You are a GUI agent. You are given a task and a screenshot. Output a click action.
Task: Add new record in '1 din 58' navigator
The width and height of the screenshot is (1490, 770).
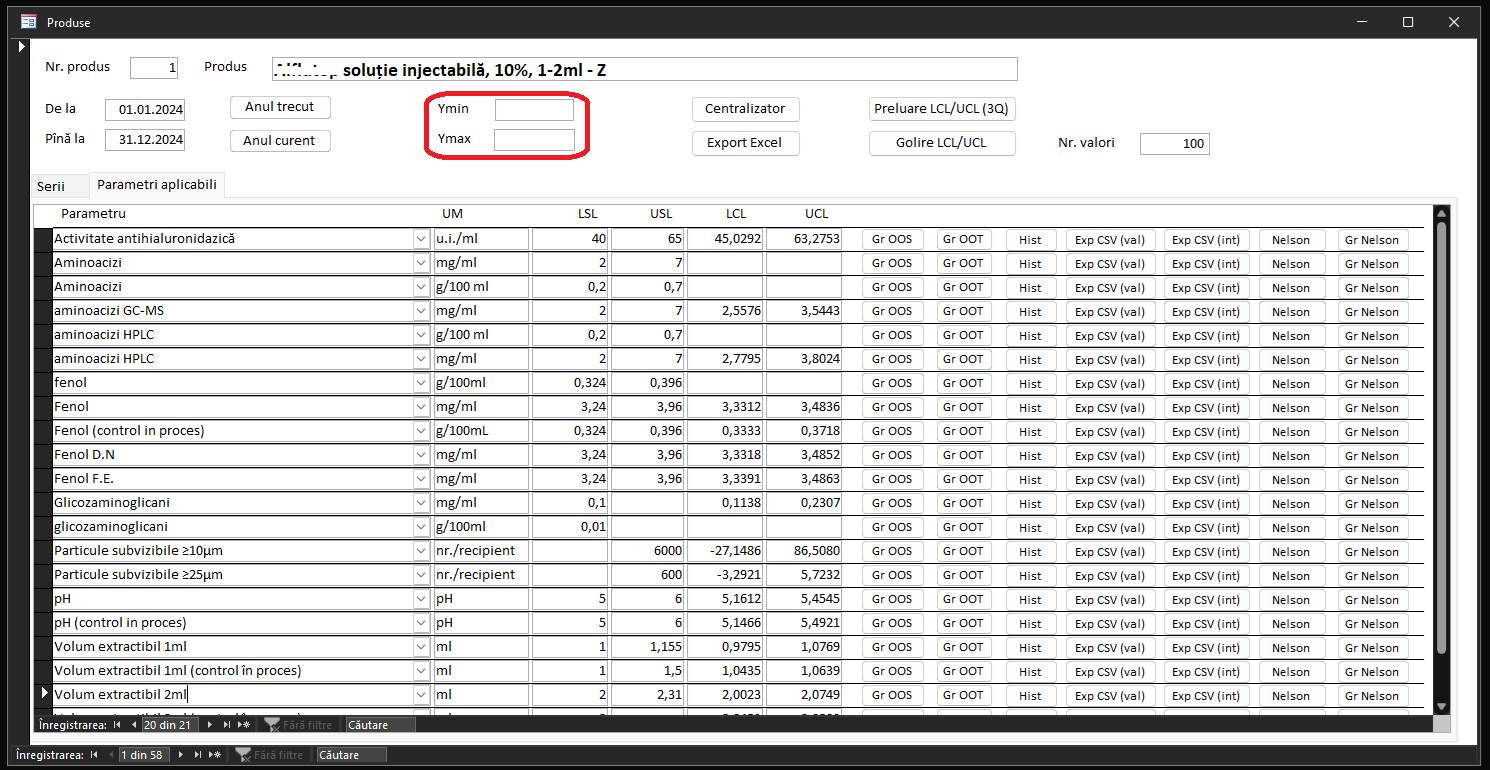[x=215, y=755]
